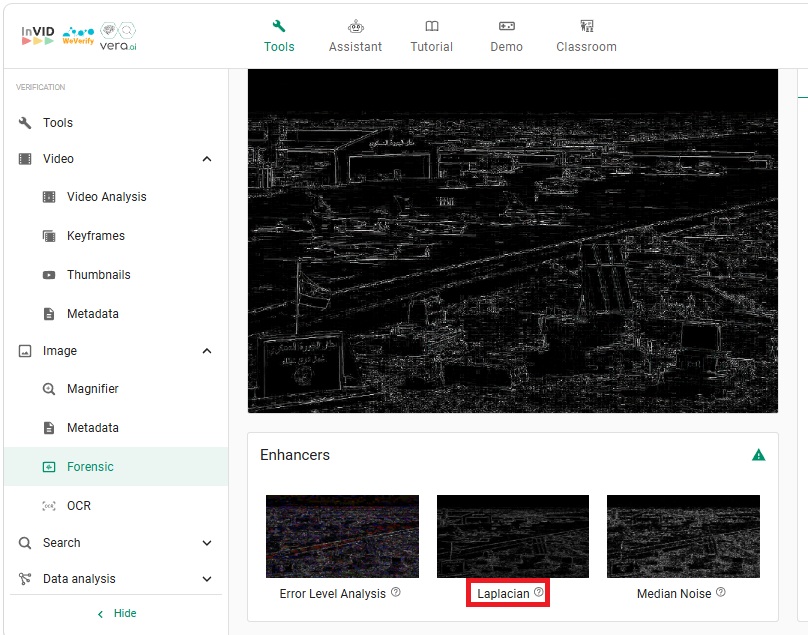808x635 pixels.
Task: Click the Video section label
Action: [58, 159]
